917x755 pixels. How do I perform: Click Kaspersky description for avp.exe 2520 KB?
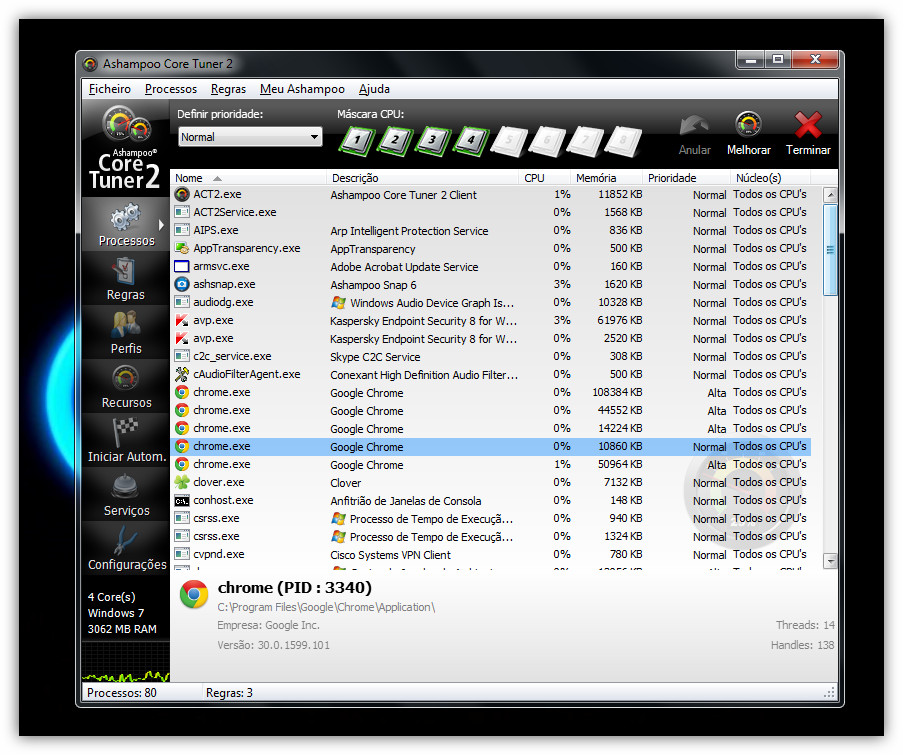coord(423,339)
